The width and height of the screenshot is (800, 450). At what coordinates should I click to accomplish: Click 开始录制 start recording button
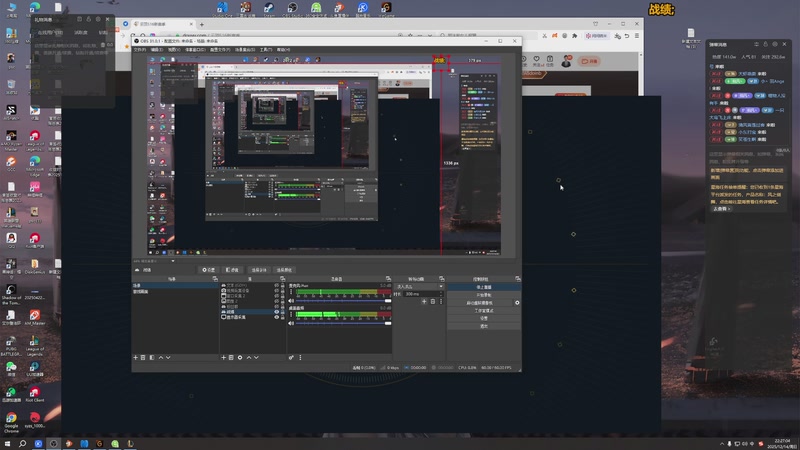(x=484, y=295)
